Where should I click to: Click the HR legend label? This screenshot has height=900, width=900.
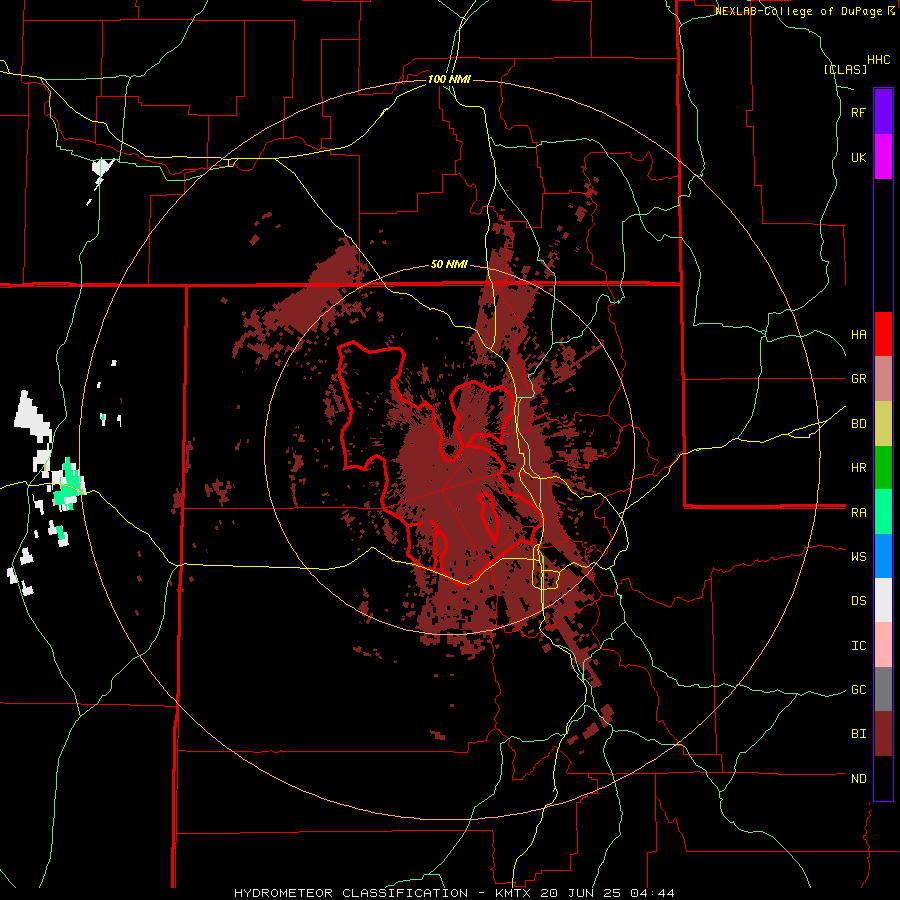click(x=859, y=468)
